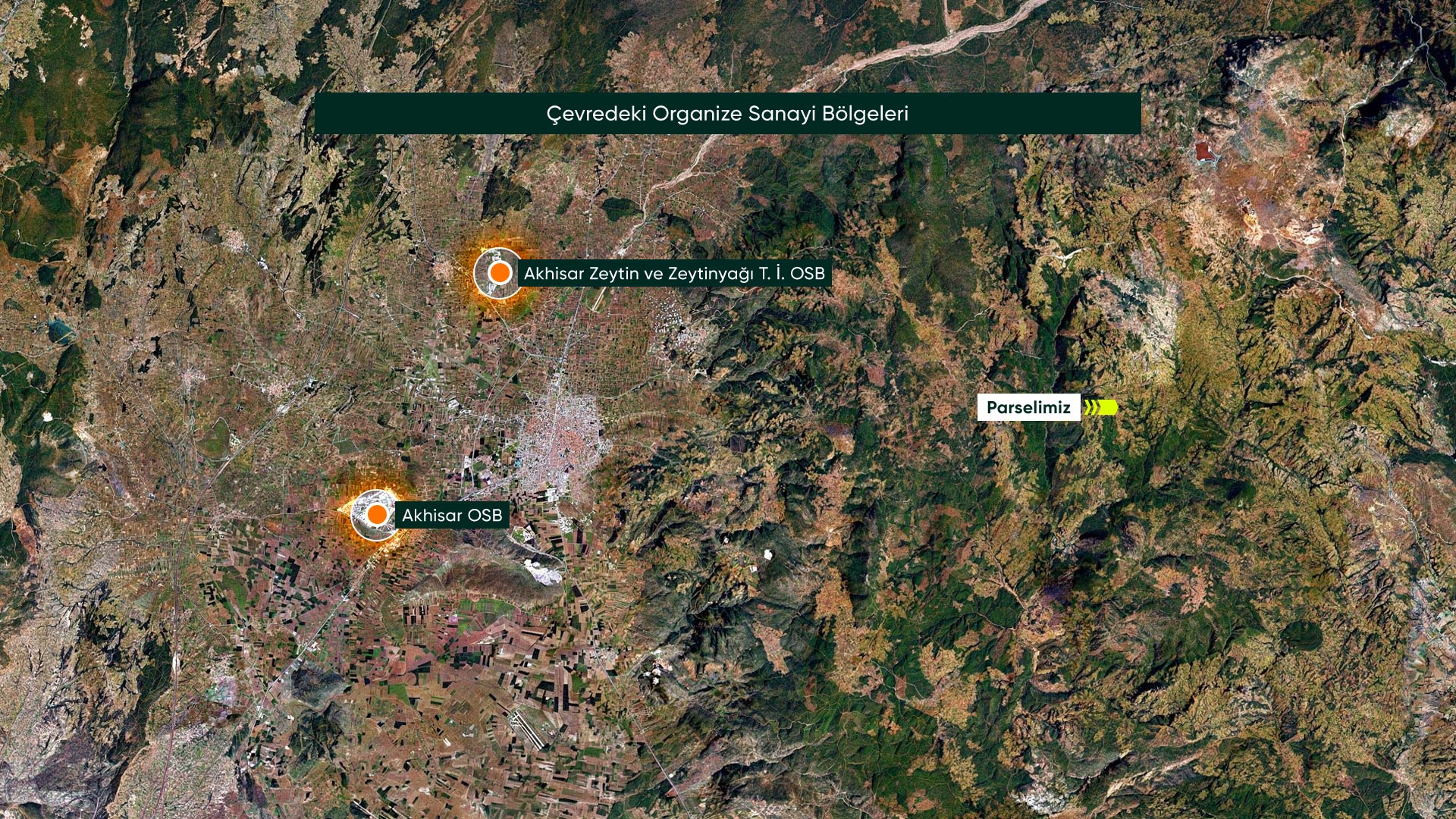Viewport: 1456px width, 819px height.
Task: Select the Parselimiz white label
Action: [1028, 408]
